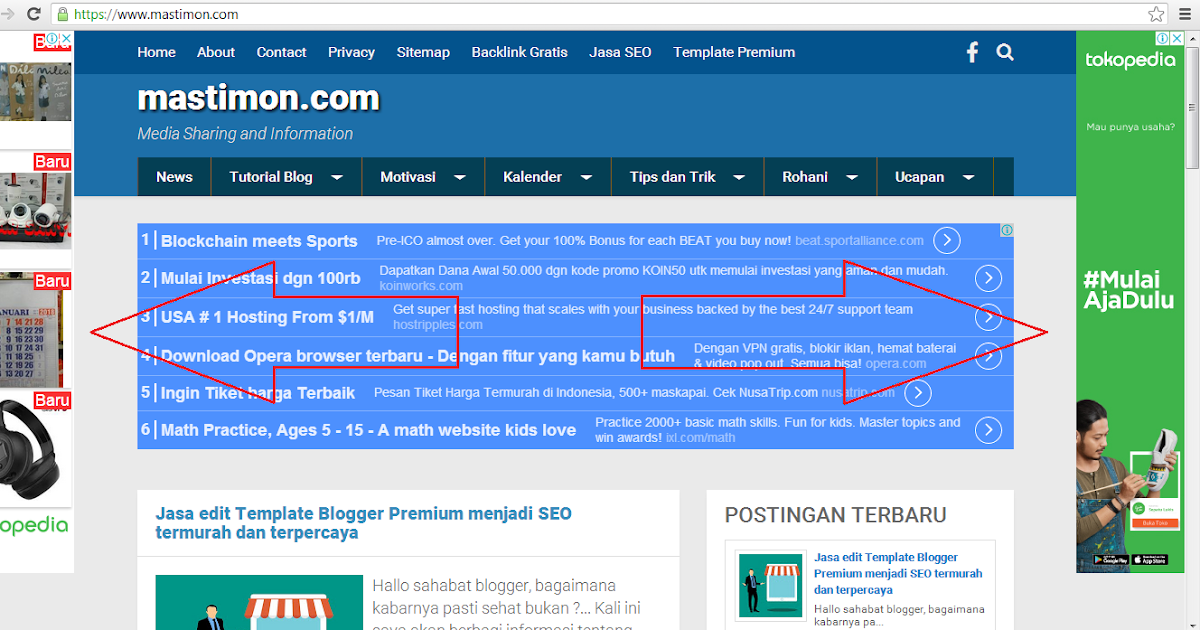Open the Privacy page
This screenshot has width=1200, height=630.
[x=351, y=52]
